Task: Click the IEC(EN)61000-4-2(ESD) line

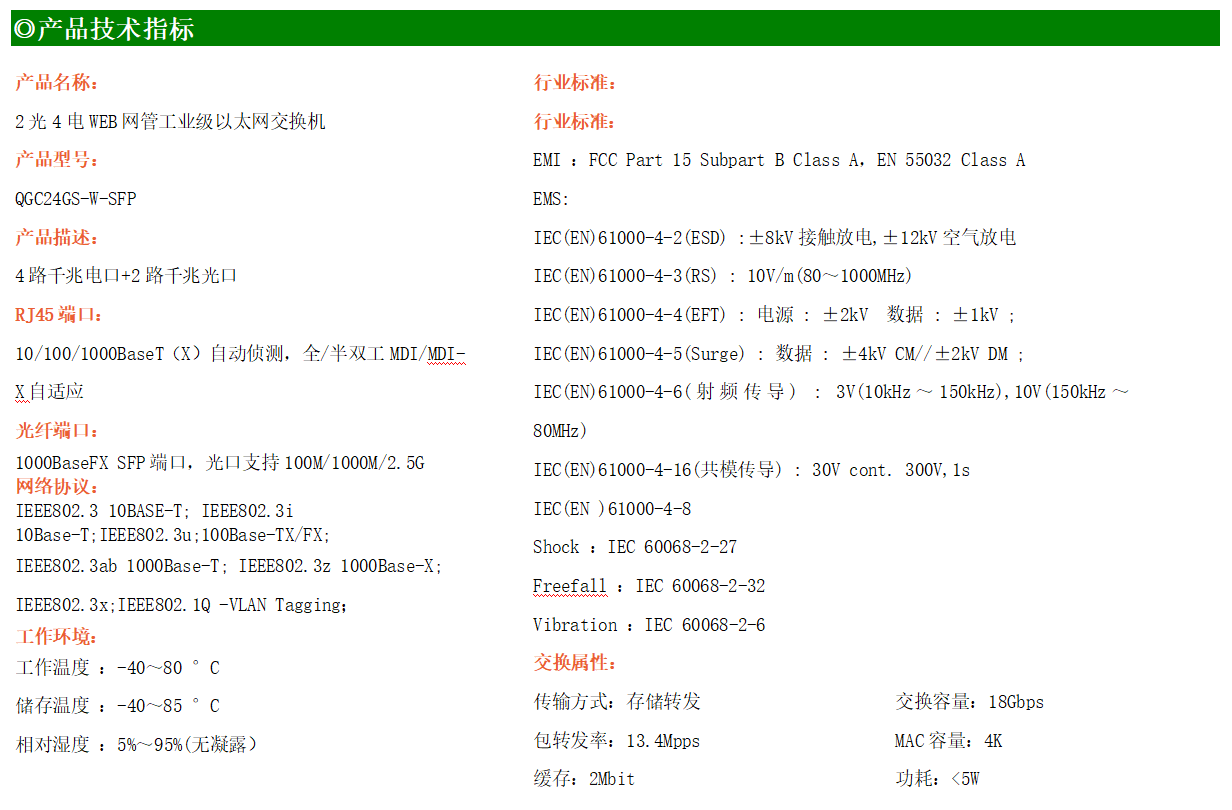Action: point(774,238)
